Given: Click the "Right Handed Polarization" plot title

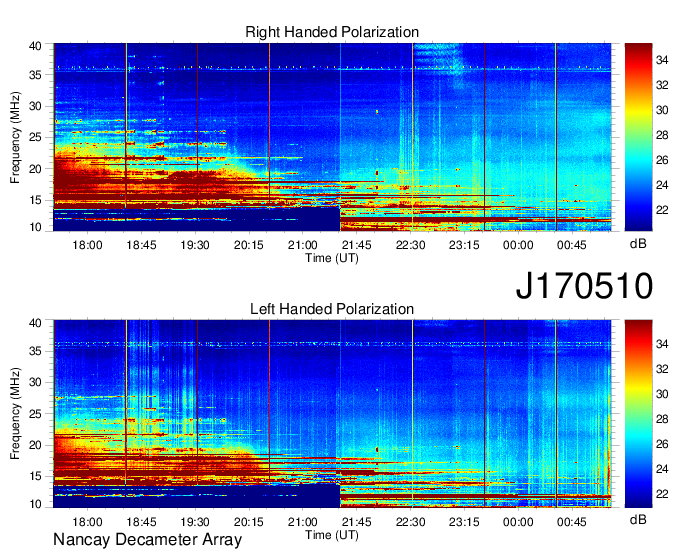Looking at the screenshot, I should [x=332, y=32].
